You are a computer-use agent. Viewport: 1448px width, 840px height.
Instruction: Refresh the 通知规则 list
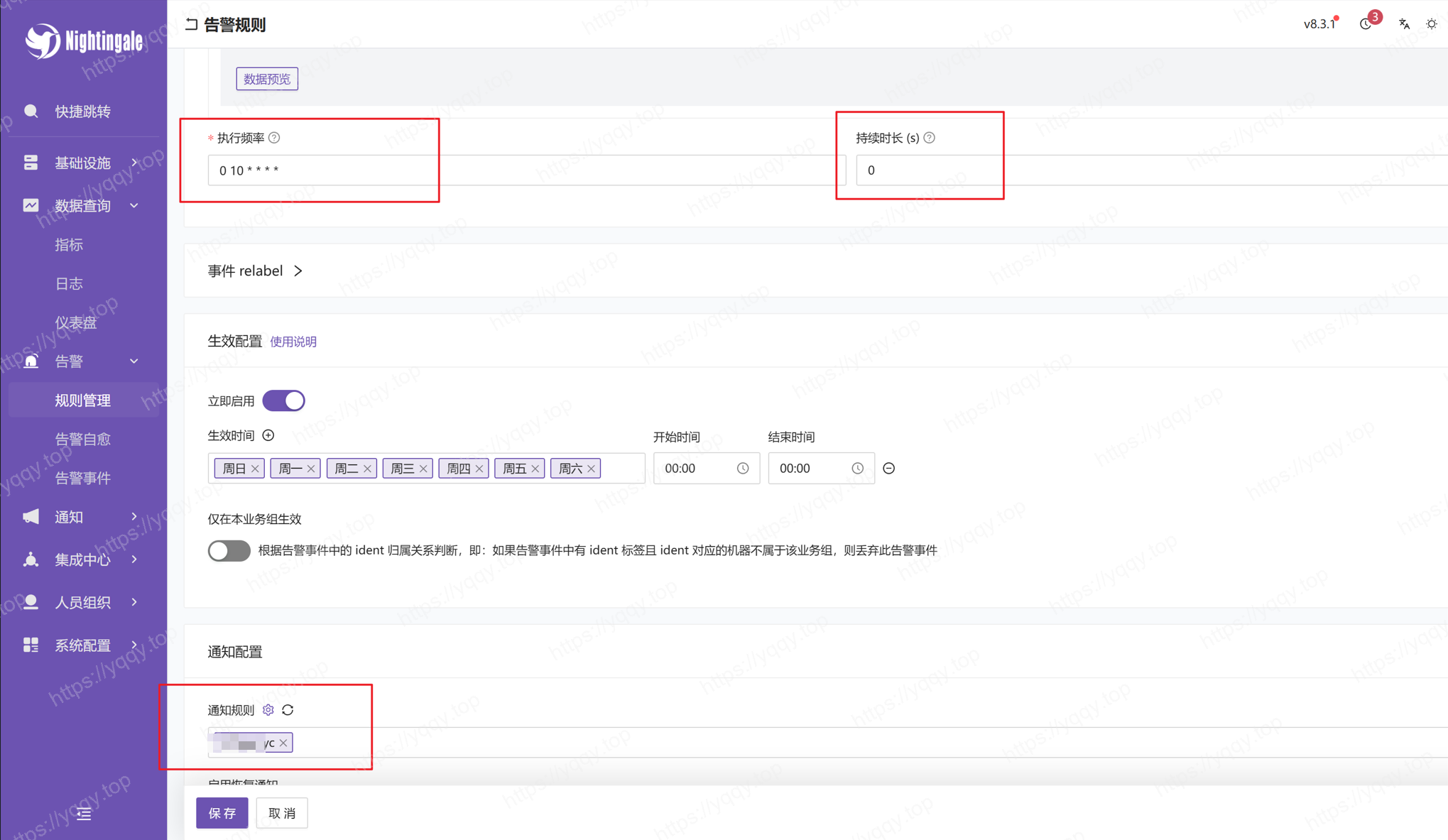[288, 710]
